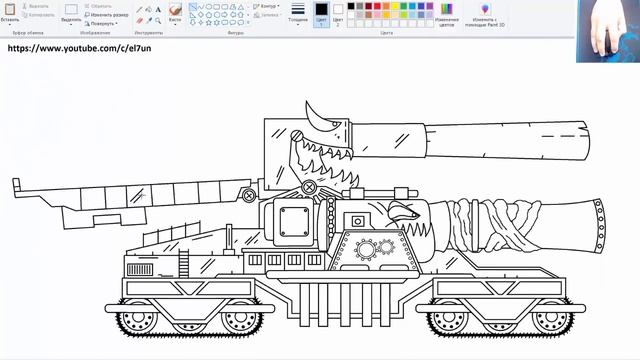Activate Color 2 (Цвет 2) selector
640x360 pixels.
tap(338, 15)
